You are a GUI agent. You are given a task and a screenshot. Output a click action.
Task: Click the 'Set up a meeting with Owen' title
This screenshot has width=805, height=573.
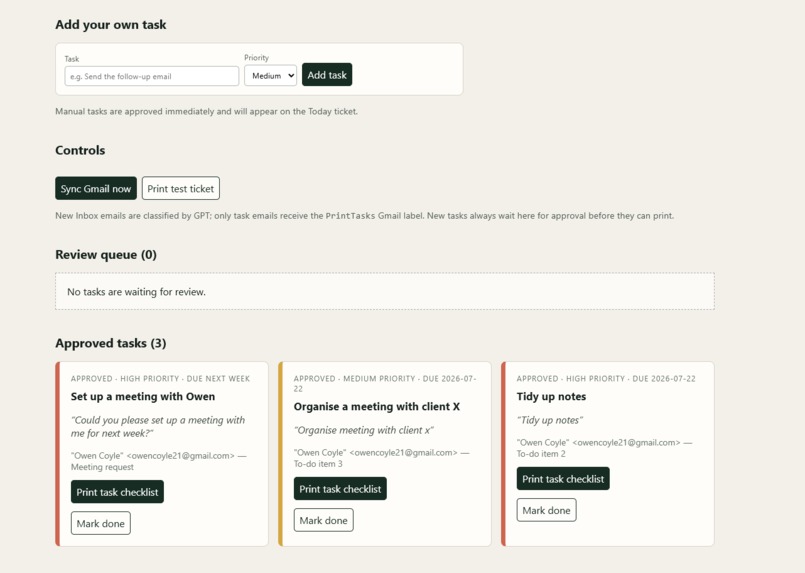coord(143,396)
